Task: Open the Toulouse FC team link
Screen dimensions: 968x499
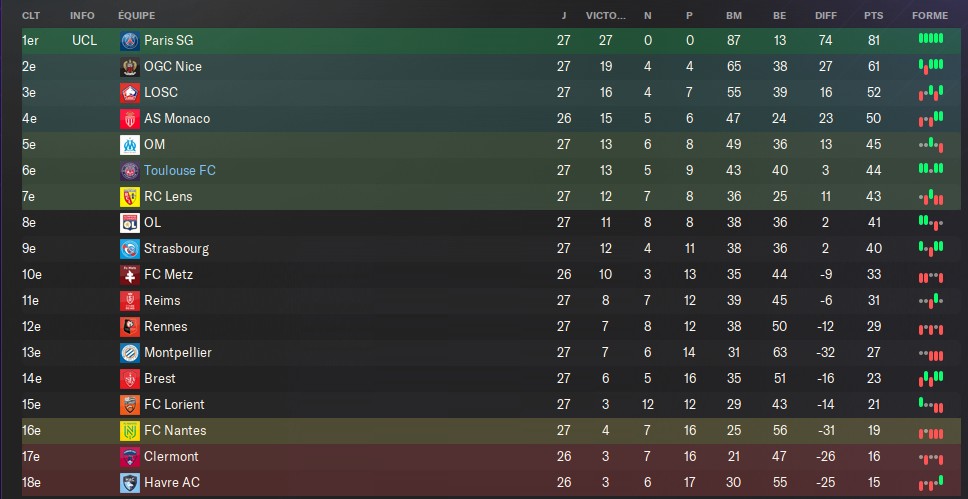Action: [x=180, y=170]
